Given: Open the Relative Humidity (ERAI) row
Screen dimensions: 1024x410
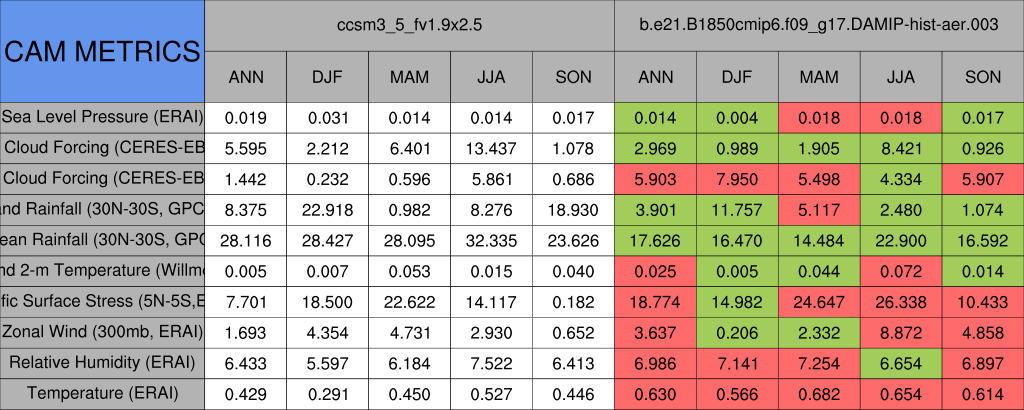Looking at the screenshot, I should pos(102,363).
